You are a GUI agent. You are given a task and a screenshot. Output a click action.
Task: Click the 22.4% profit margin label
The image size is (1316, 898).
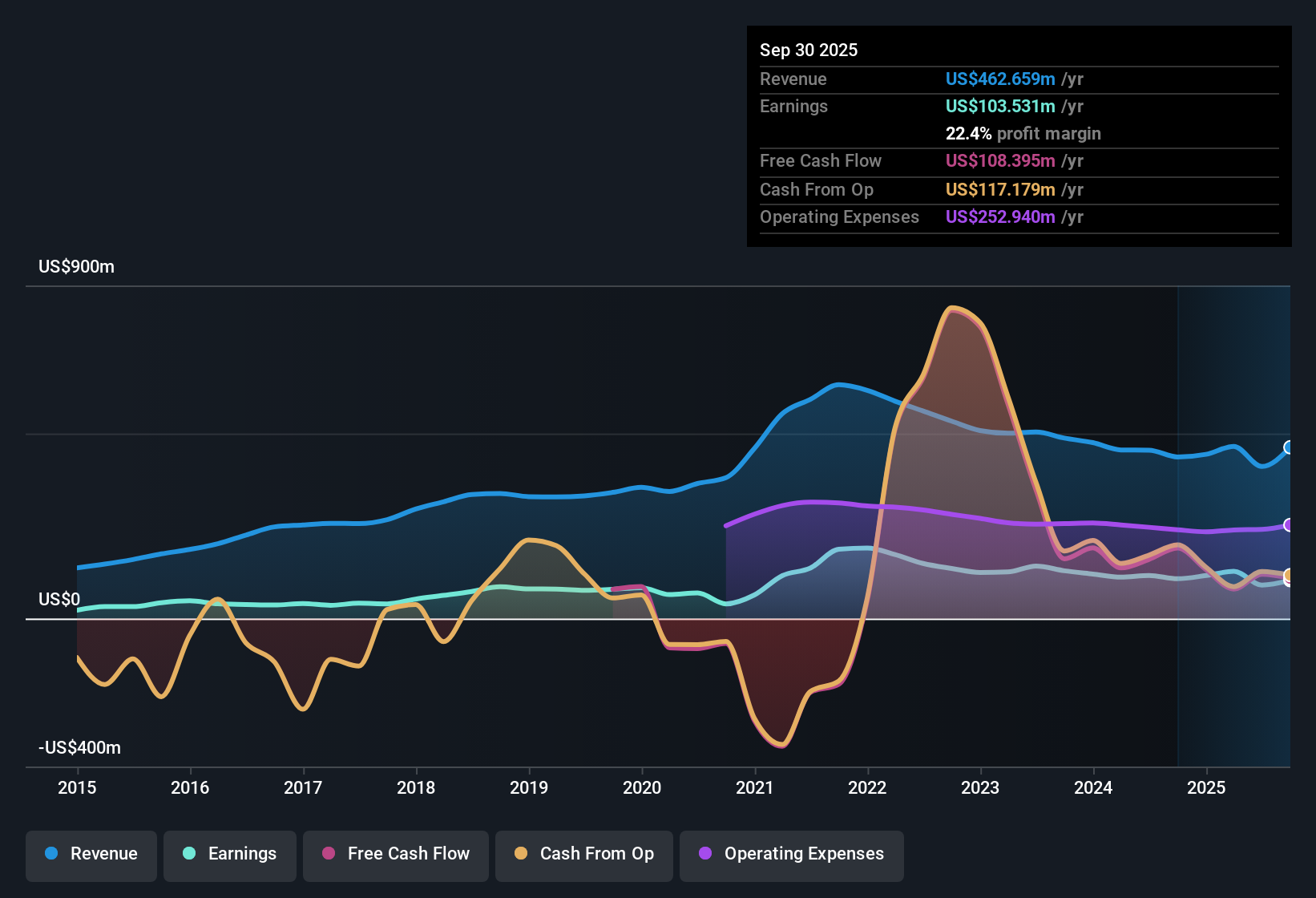tap(1023, 134)
